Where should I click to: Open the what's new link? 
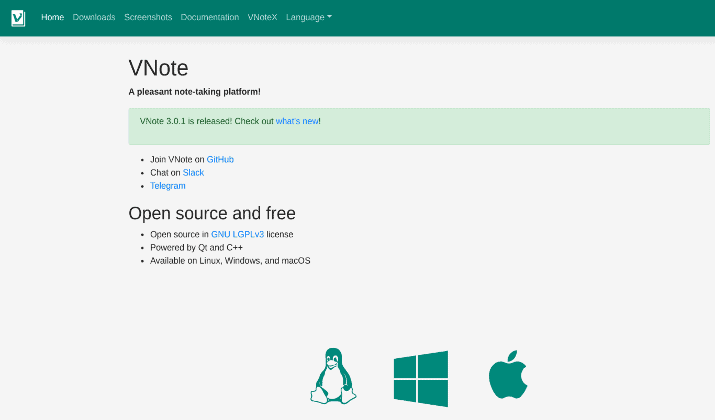(297, 121)
